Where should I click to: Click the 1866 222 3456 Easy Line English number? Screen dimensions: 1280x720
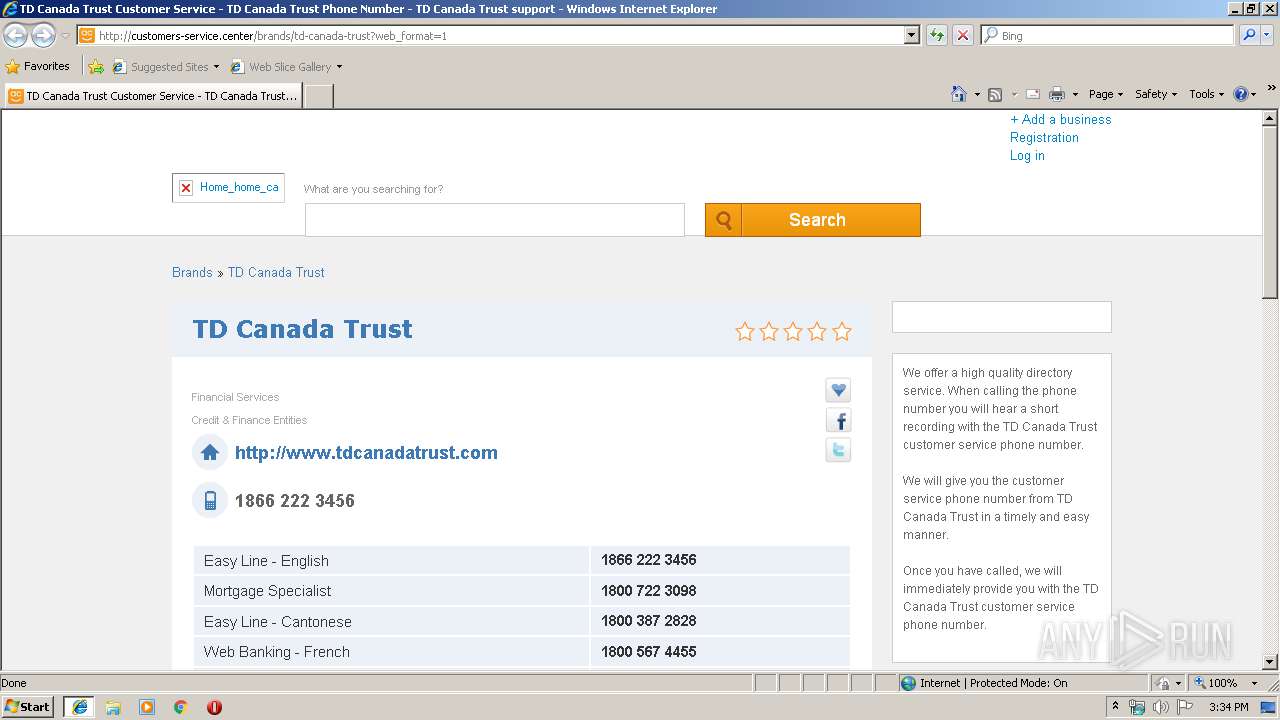(648, 560)
